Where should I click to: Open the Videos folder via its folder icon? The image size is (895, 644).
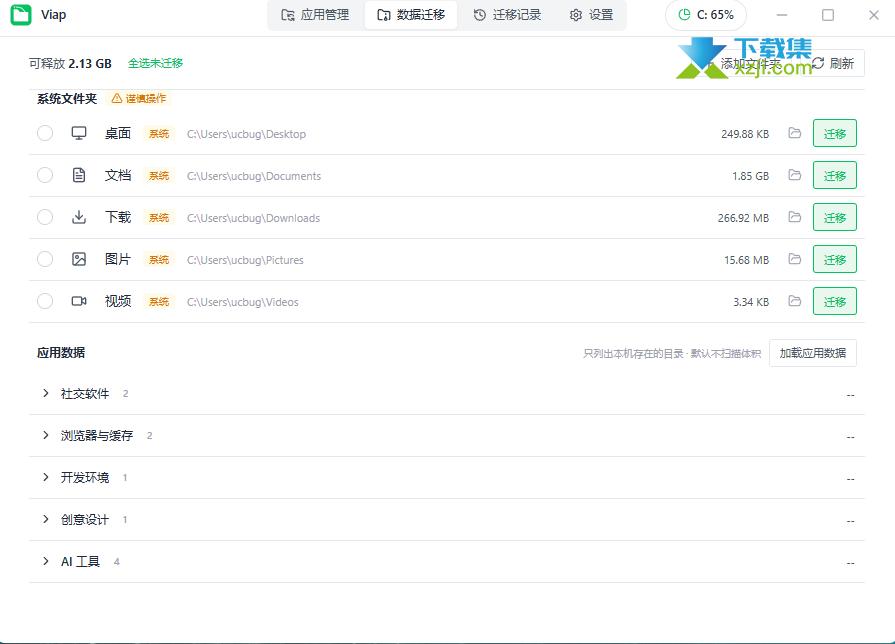click(795, 301)
